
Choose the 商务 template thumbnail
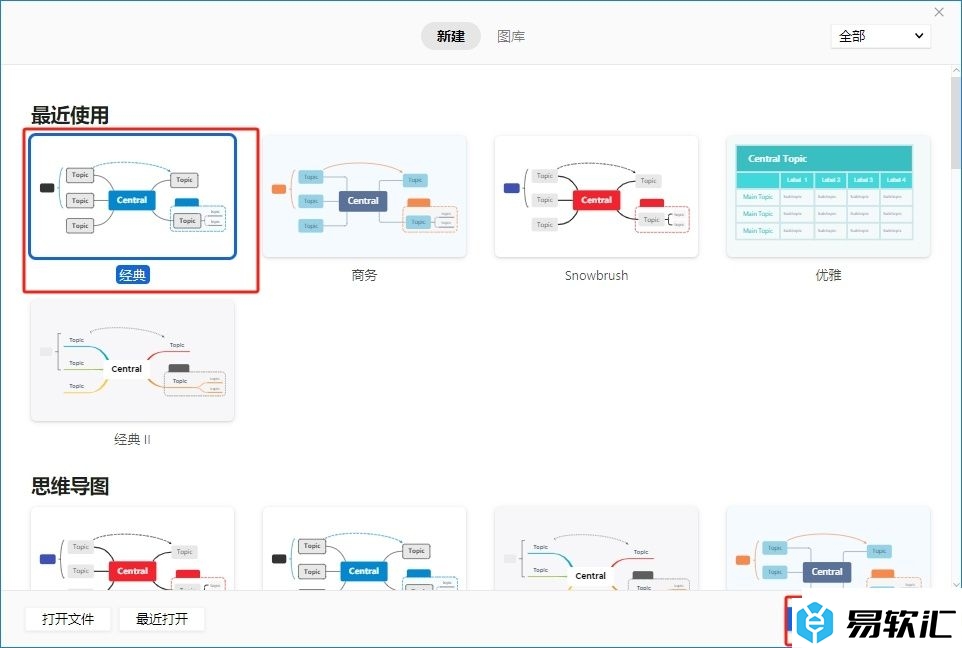(x=364, y=196)
